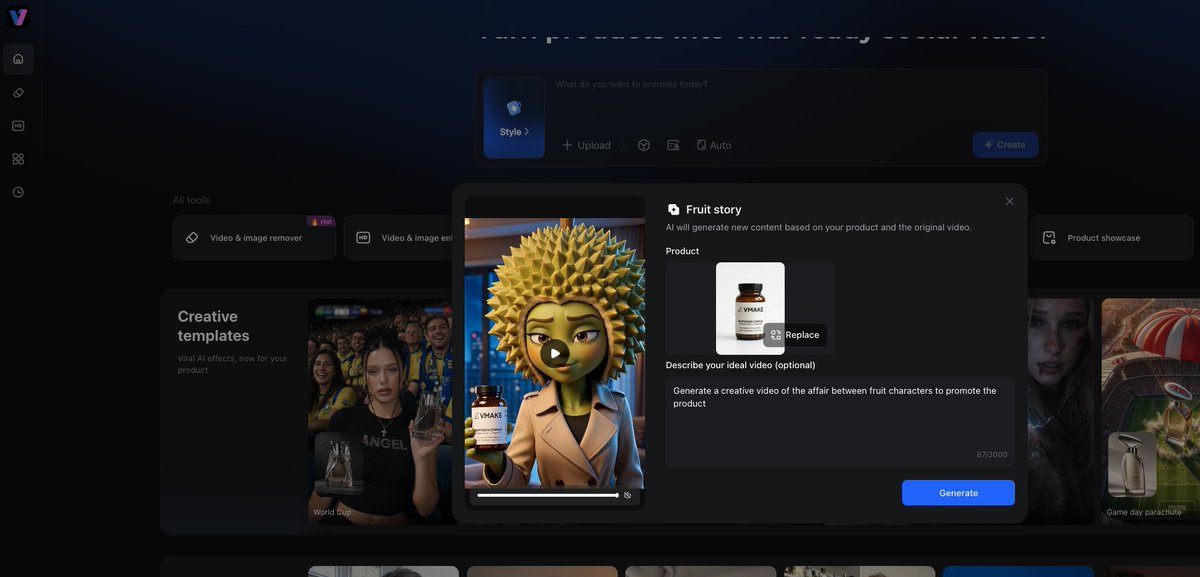The height and width of the screenshot is (577, 1200).
Task: Open the Product showcase tool card
Action: pyautogui.click(x=1114, y=238)
